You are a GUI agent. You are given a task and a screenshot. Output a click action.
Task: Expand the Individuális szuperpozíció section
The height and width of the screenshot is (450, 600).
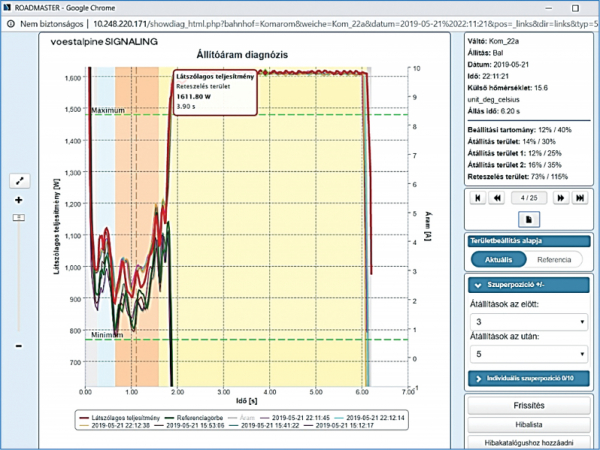point(528,379)
